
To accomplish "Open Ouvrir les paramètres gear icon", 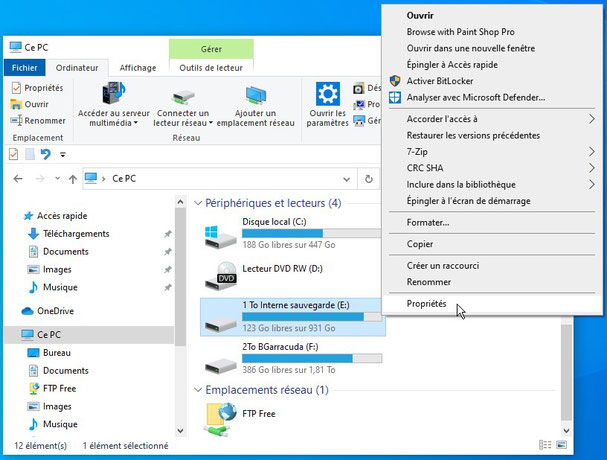I will coord(328,94).
